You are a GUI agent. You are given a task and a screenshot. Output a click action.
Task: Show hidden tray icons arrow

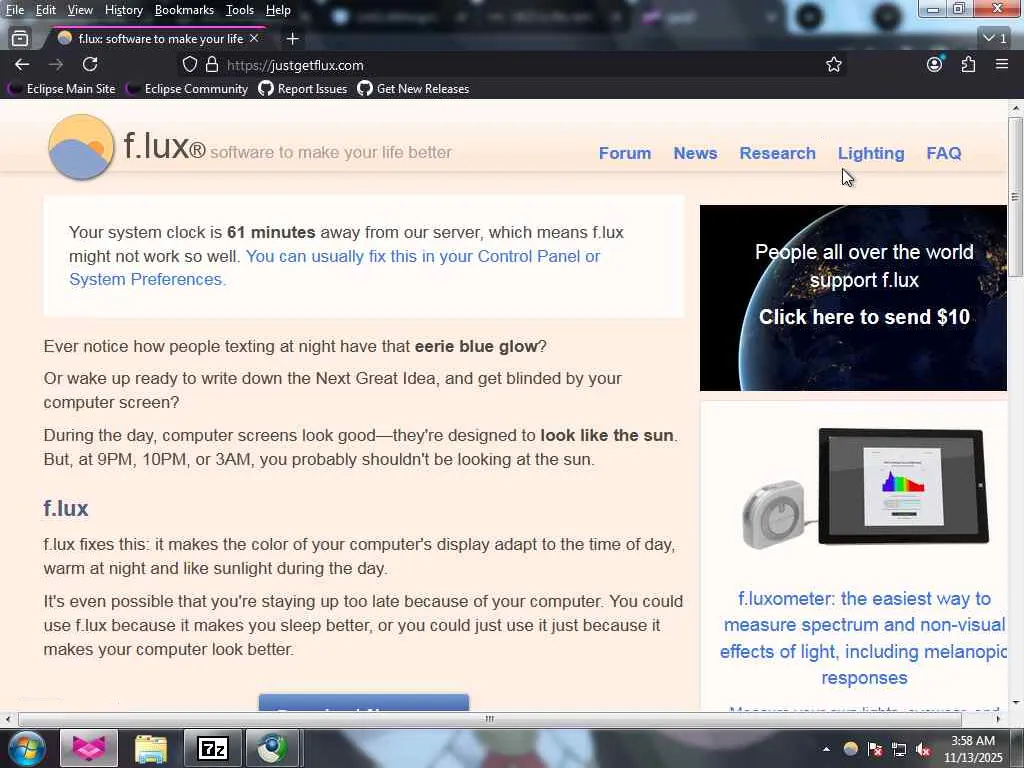click(x=826, y=749)
